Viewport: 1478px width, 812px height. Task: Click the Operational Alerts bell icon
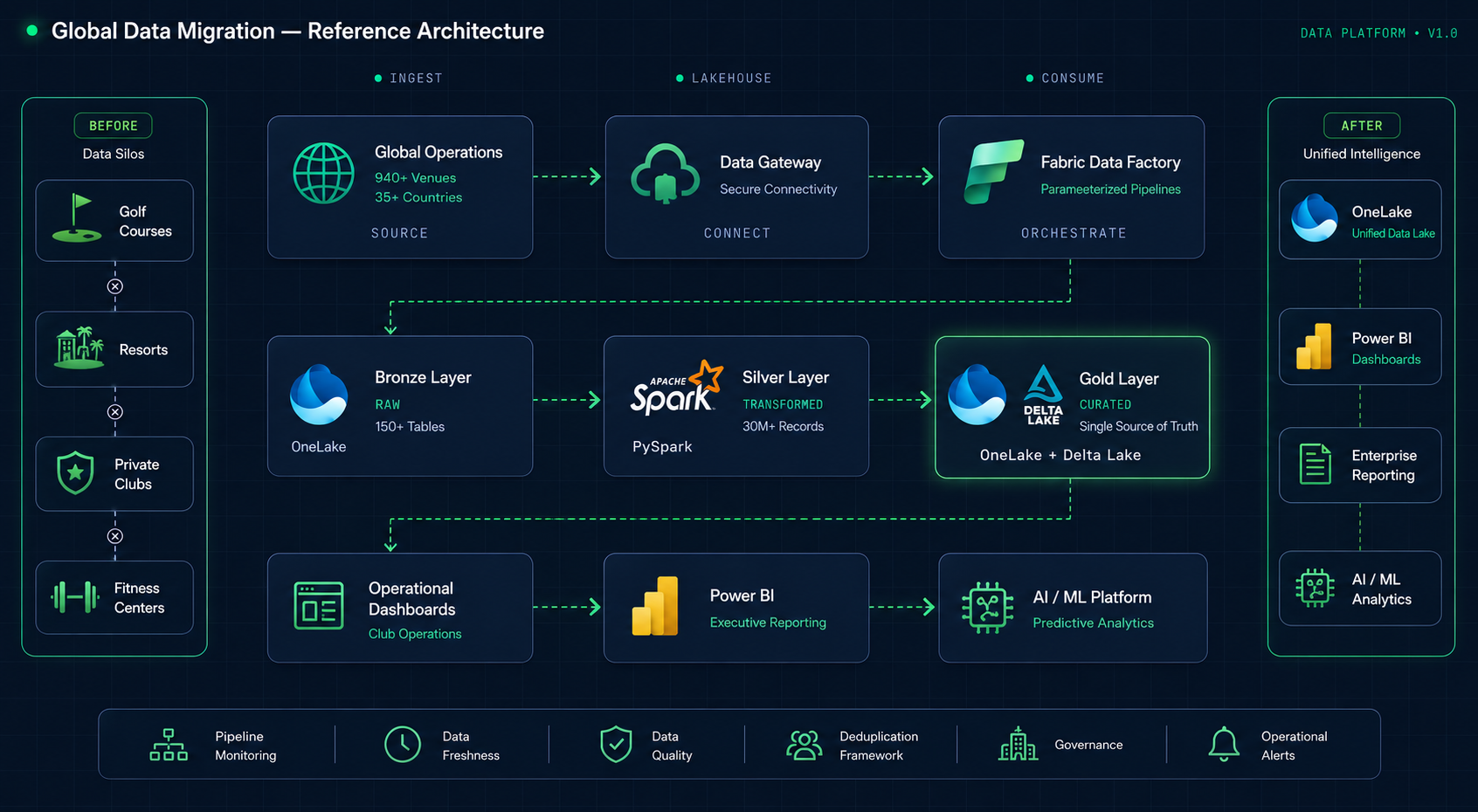click(x=1224, y=744)
